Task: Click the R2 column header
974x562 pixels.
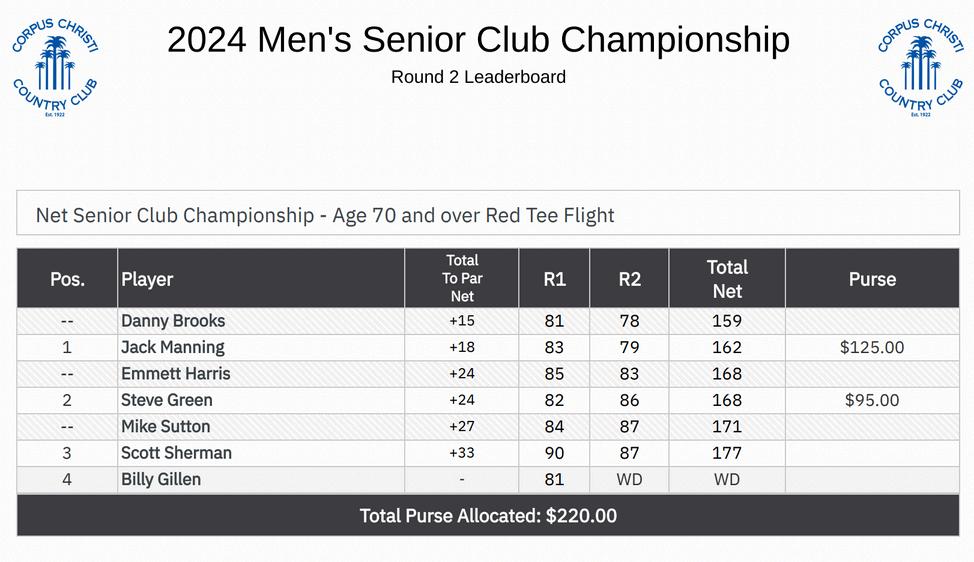Action: point(629,279)
